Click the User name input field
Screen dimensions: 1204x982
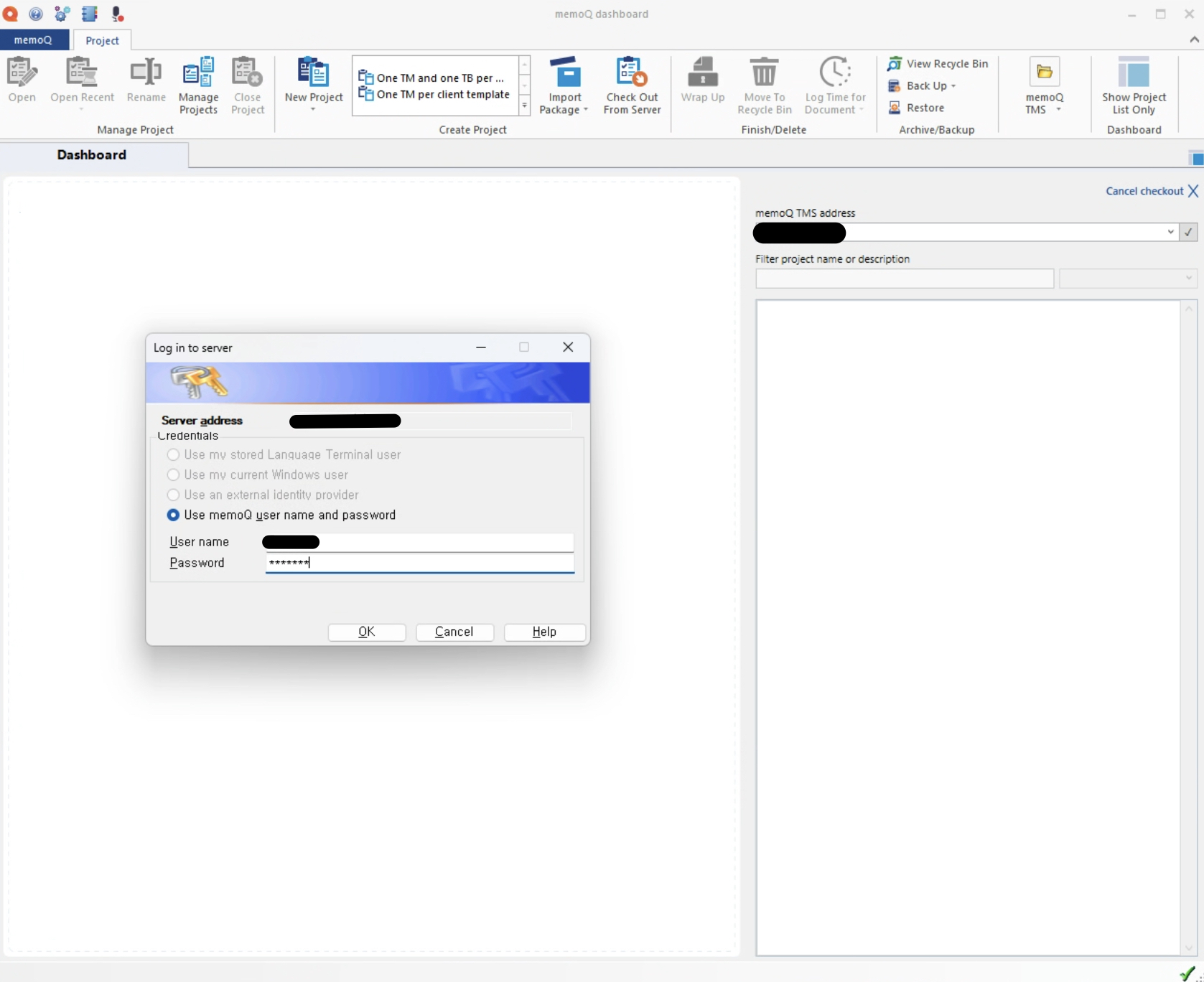(x=419, y=542)
